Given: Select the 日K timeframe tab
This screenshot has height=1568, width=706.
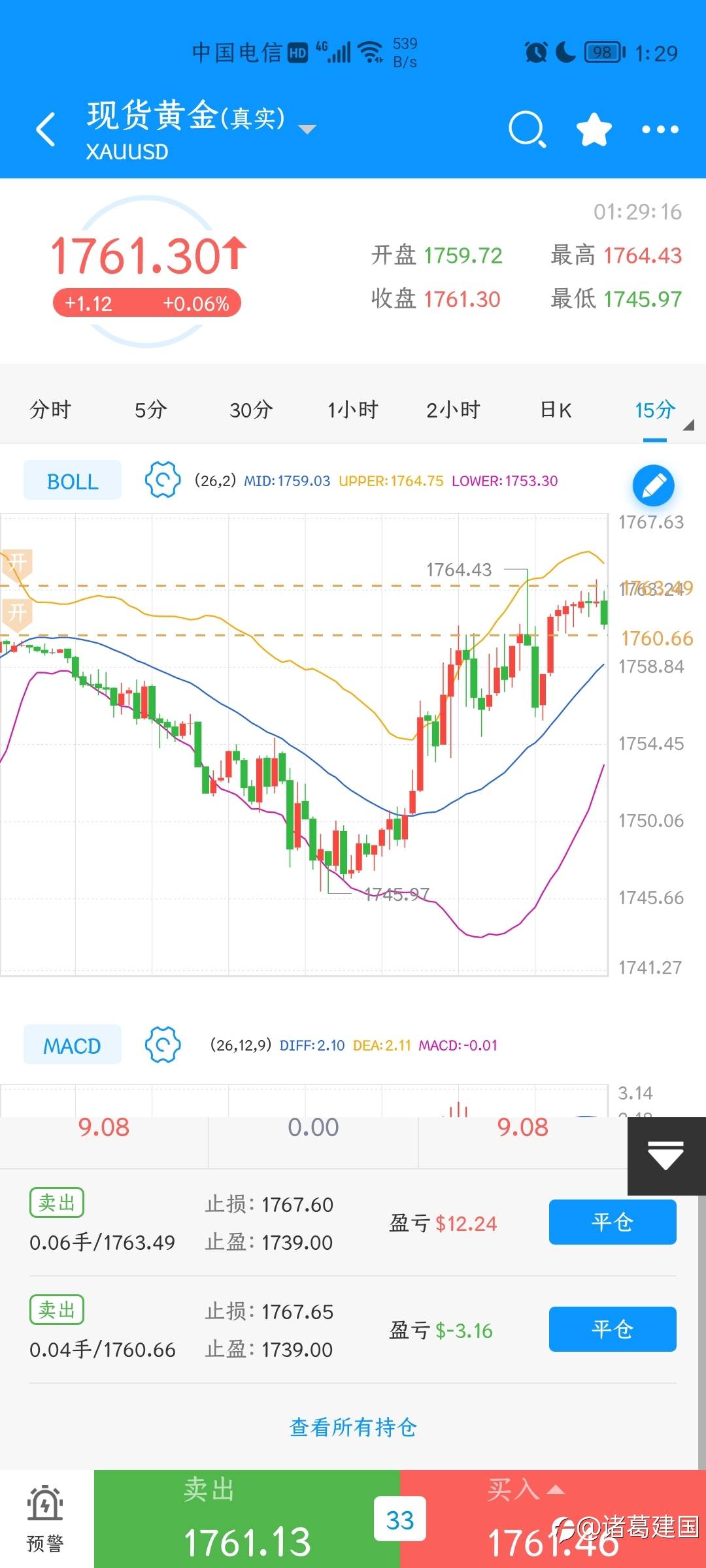Looking at the screenshot, I should point(556,410).
